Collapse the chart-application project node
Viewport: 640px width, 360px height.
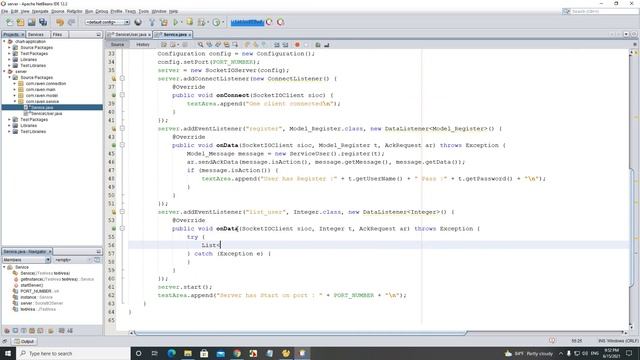pyautogui.click(x=4, y=42)
